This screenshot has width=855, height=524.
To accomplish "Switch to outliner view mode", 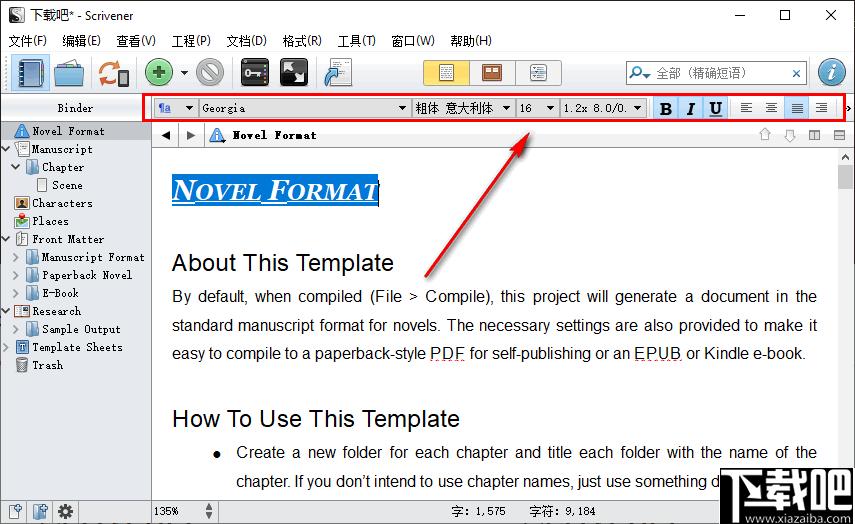I will click(x=538, y=73).
